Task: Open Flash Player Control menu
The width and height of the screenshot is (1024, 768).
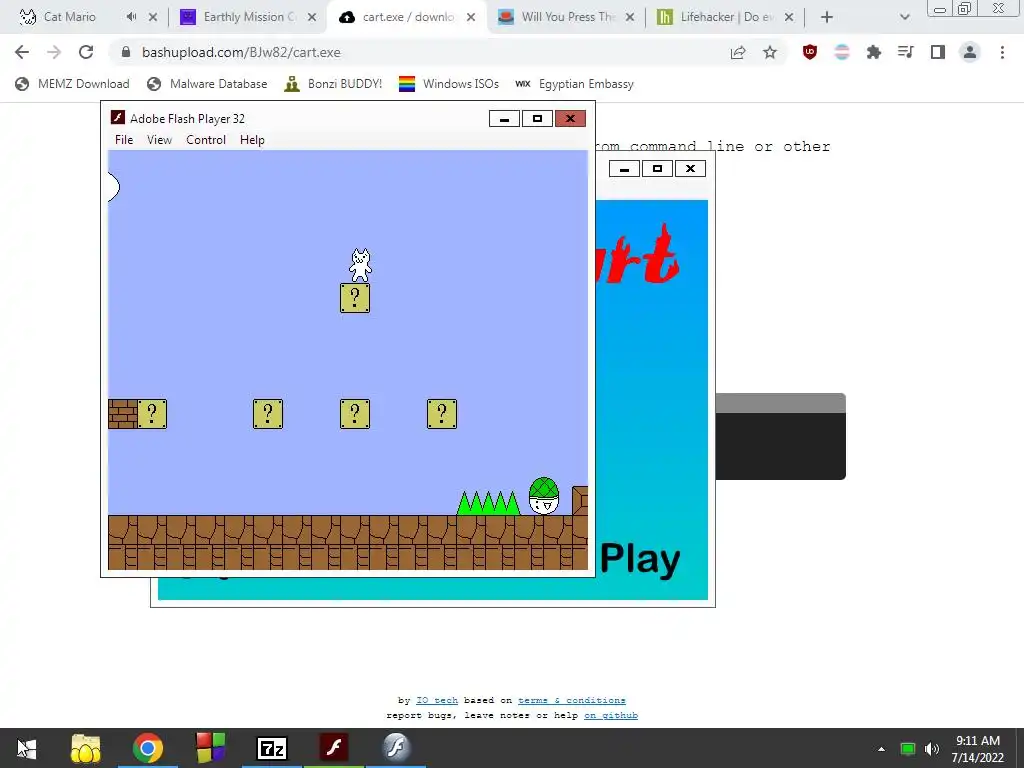Action: pyautogui.click(x=206, y=140)
